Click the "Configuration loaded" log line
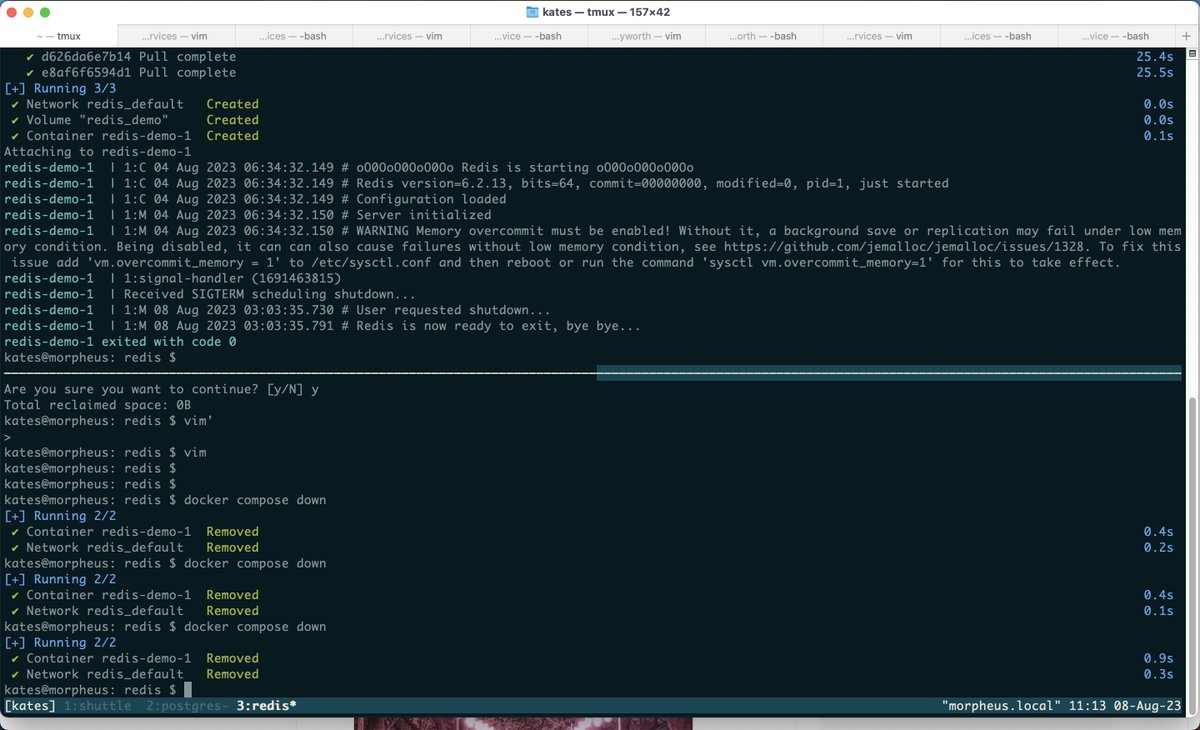The image size is (1200, 730). tap(255, 199)
